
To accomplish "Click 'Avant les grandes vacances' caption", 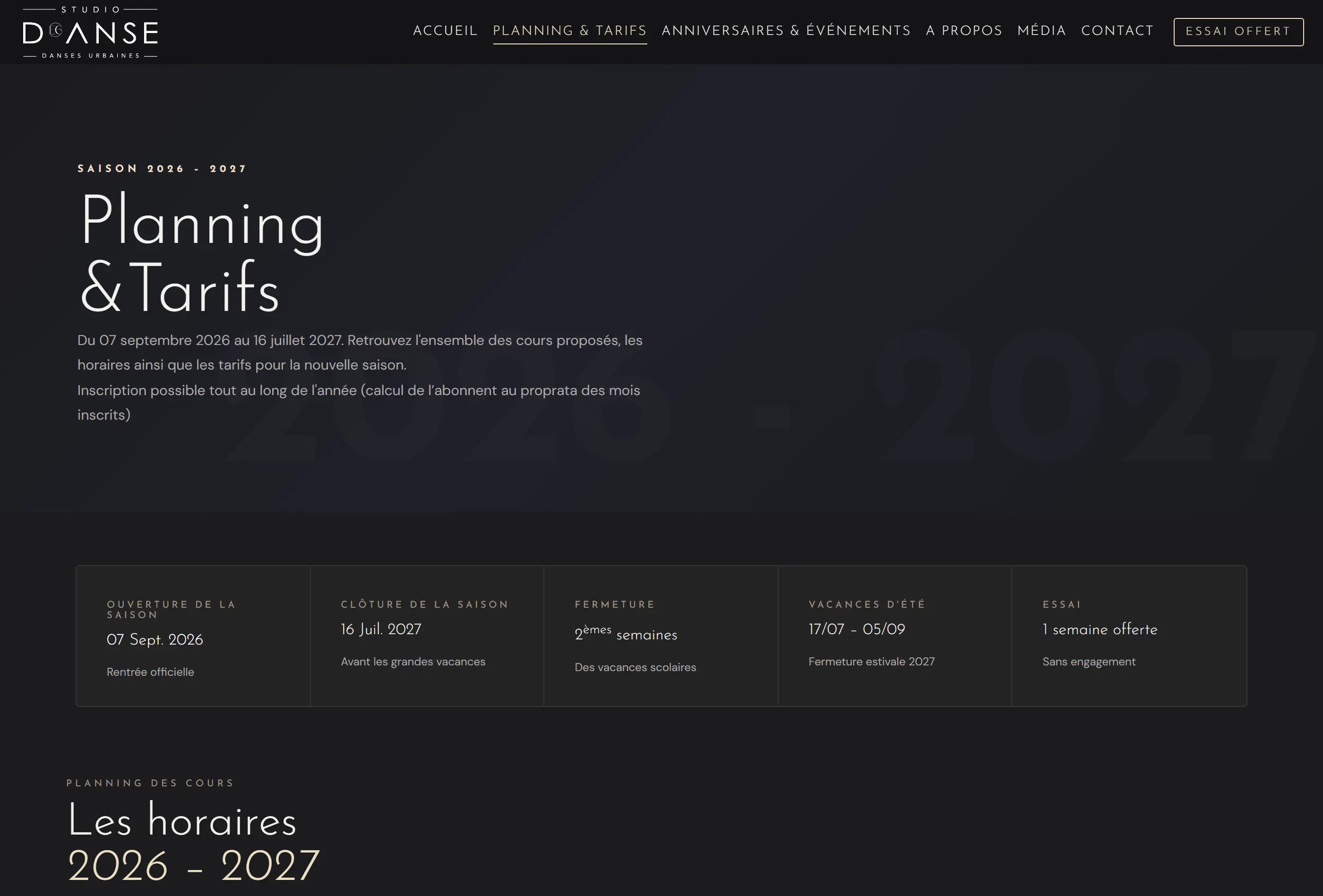I will (412, 662).
